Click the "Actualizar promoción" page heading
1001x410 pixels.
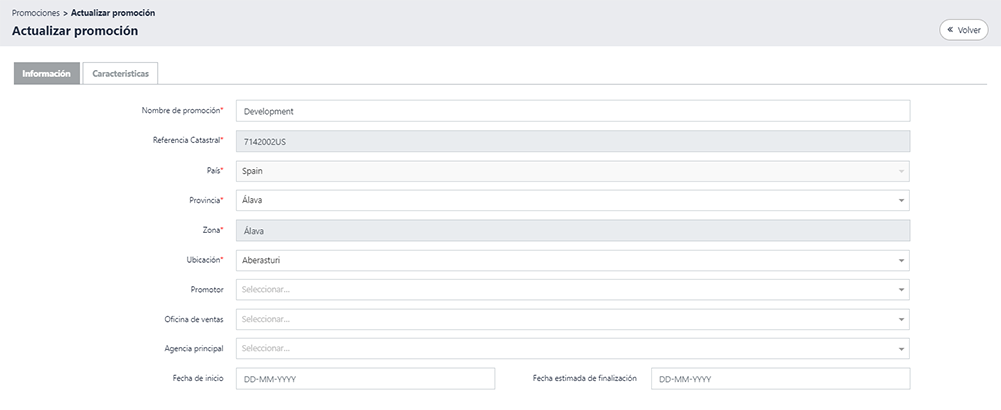[x=75, y=31]
